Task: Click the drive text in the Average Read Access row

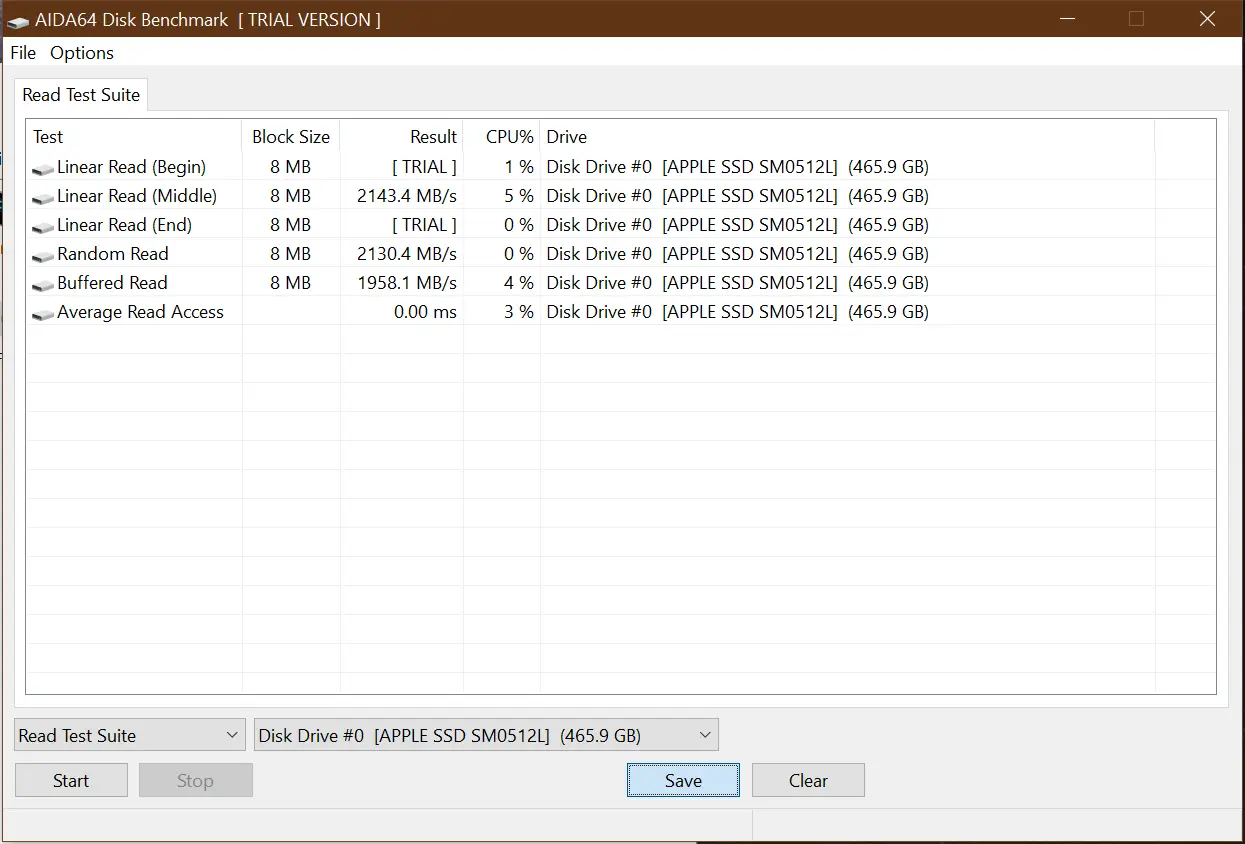Action: coord(737,312)
